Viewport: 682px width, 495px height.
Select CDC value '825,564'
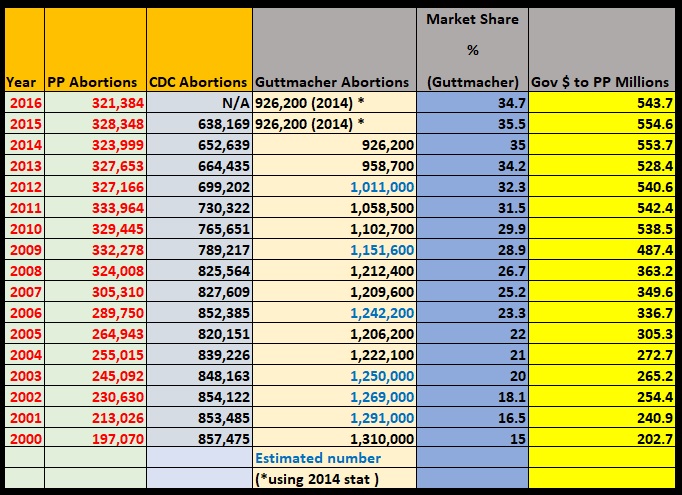224,271
